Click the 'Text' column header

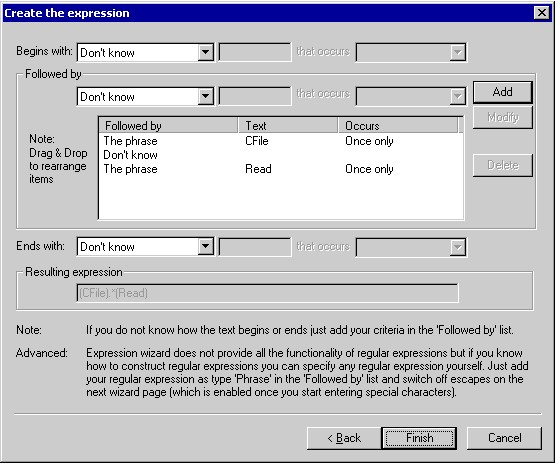[288, 125]
